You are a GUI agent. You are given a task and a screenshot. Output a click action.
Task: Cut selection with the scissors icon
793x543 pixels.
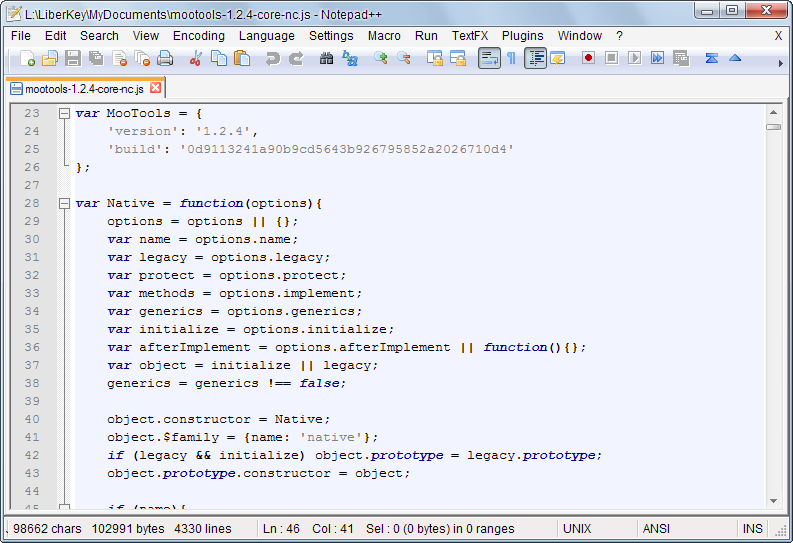click(195, 59)
